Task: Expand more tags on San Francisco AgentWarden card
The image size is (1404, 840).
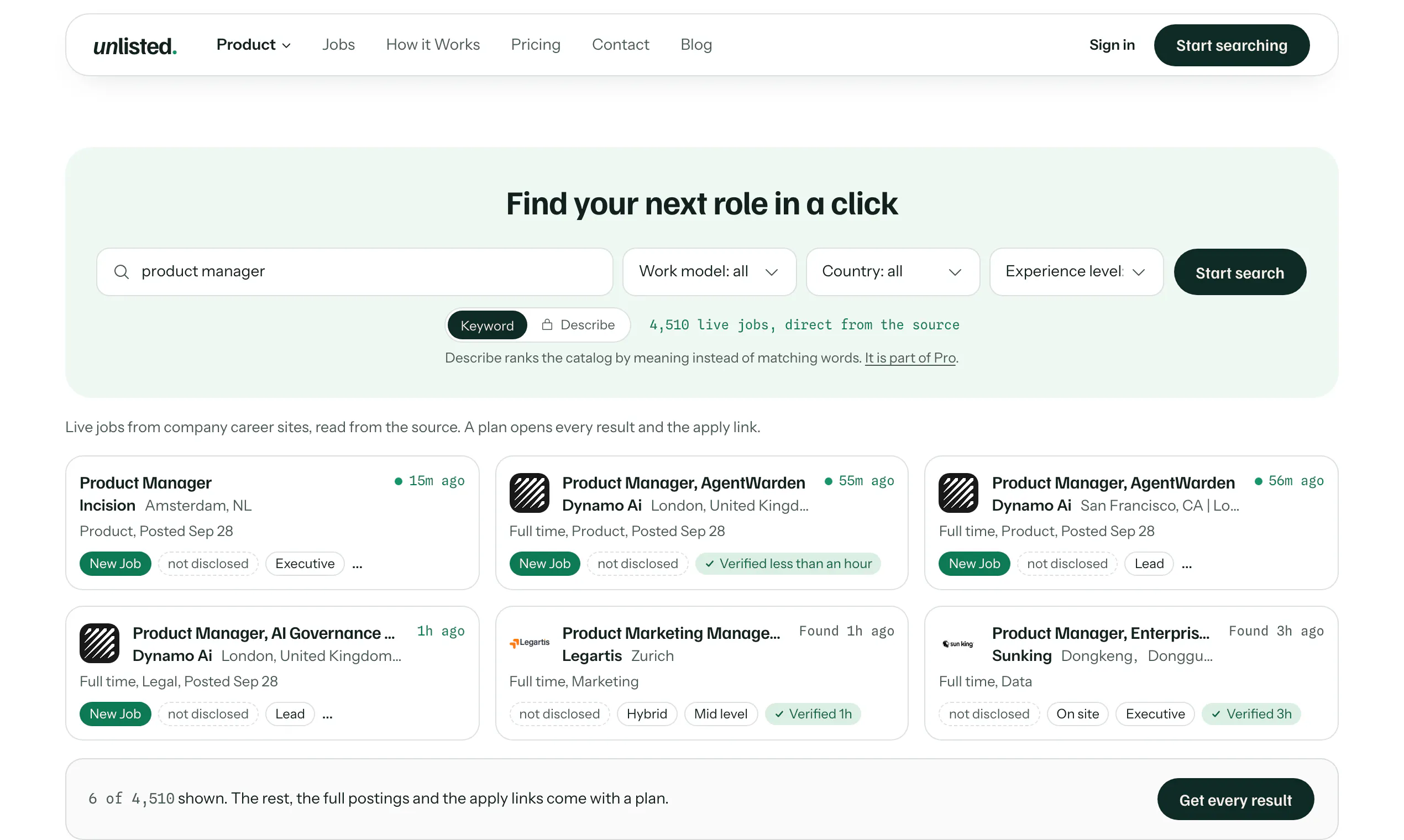Action: (x=1187, y=564)
